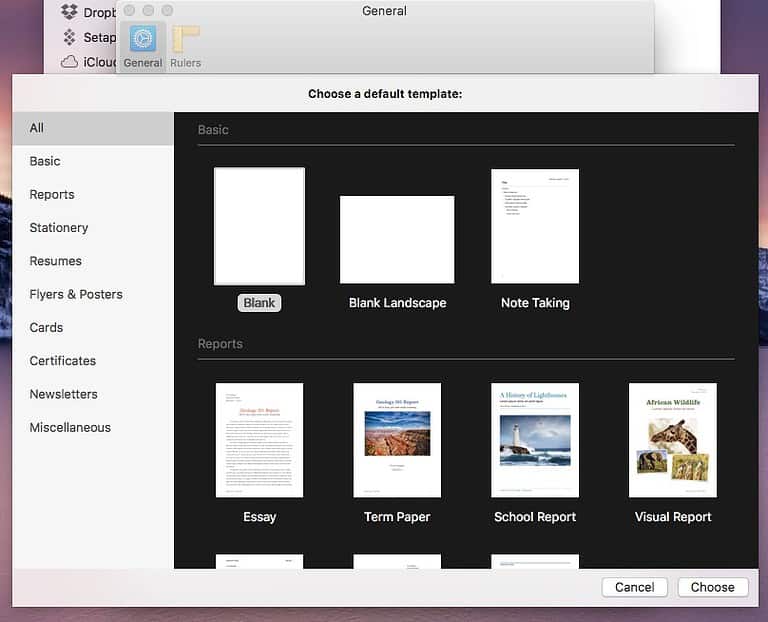Click the Choose button
This screenshot has width=768, height=622.
click(713, 587)
